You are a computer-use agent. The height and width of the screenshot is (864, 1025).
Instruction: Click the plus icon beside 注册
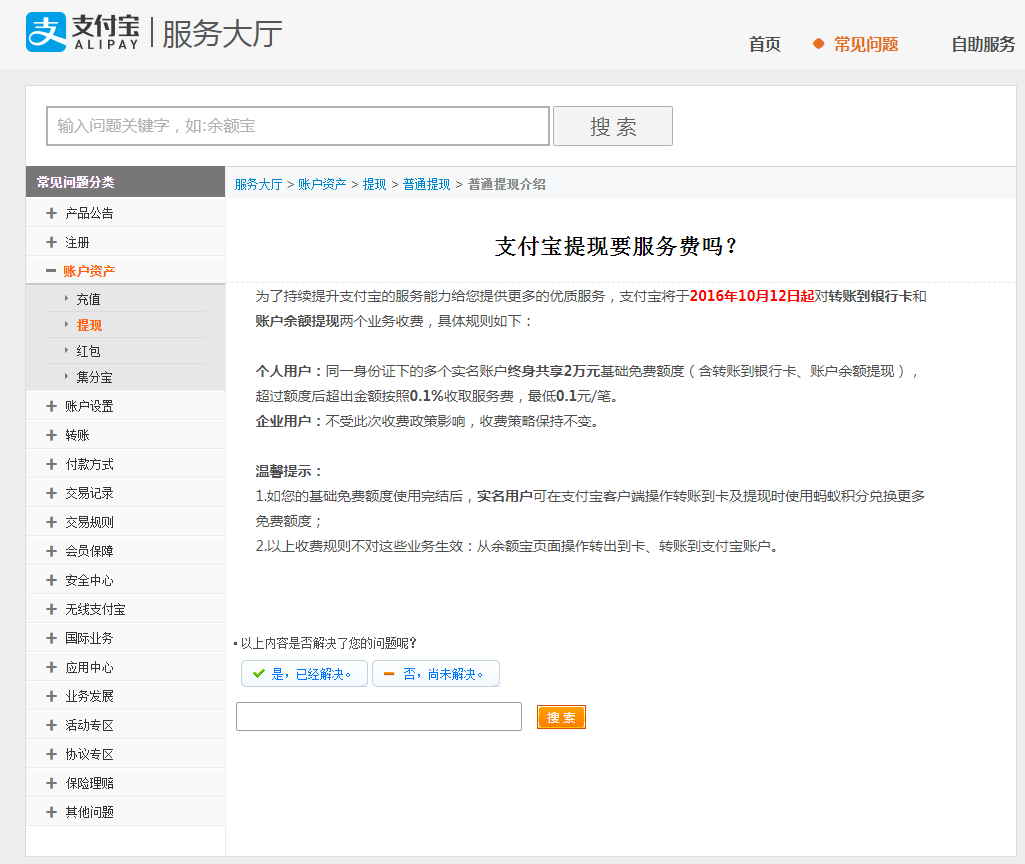(x=51, y=242)
